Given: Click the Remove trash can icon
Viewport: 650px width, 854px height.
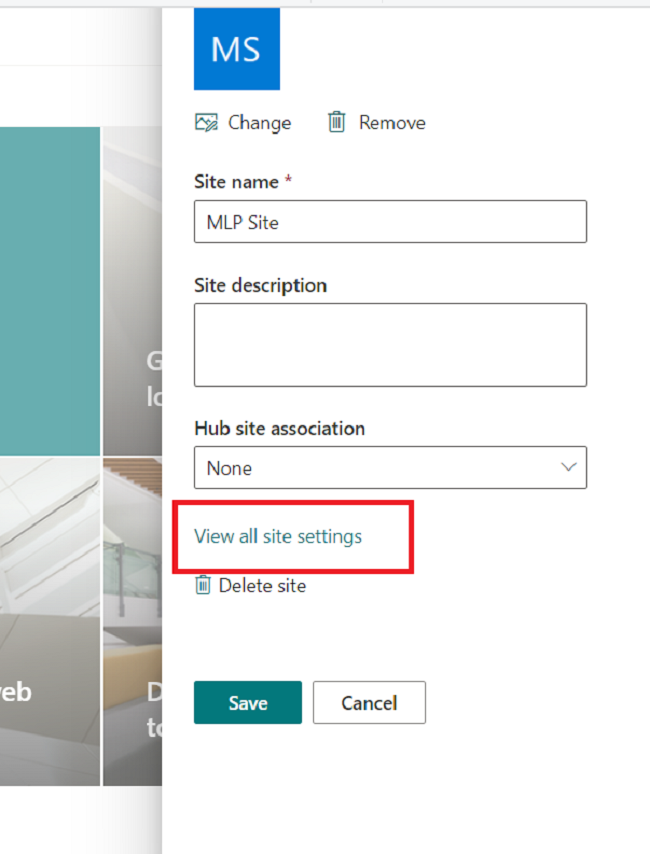Looking at the screenshot, I should coord(336,123).
